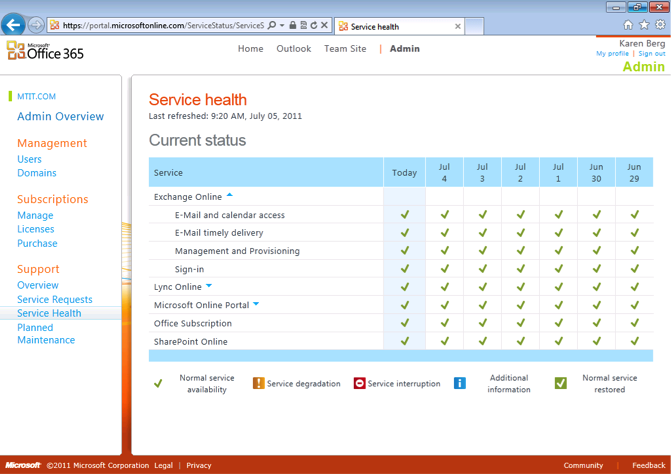Click Jul 1 checkmark for Management and Provisioning
The image size is (671, 474).
[558, 251]
